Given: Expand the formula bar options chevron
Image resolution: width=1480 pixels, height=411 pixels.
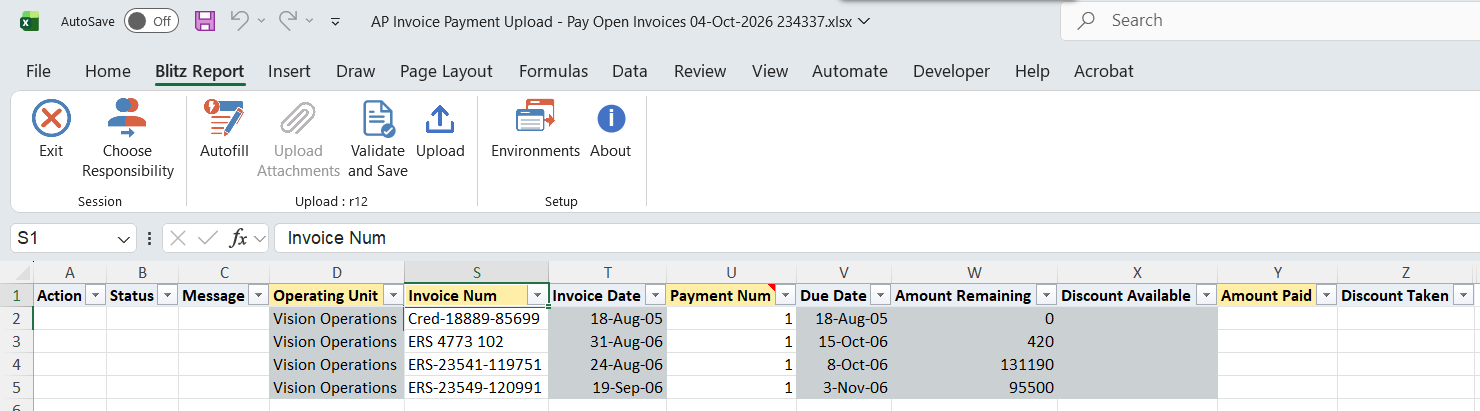Looking at the screenshot, I should (x=260, y=239).
